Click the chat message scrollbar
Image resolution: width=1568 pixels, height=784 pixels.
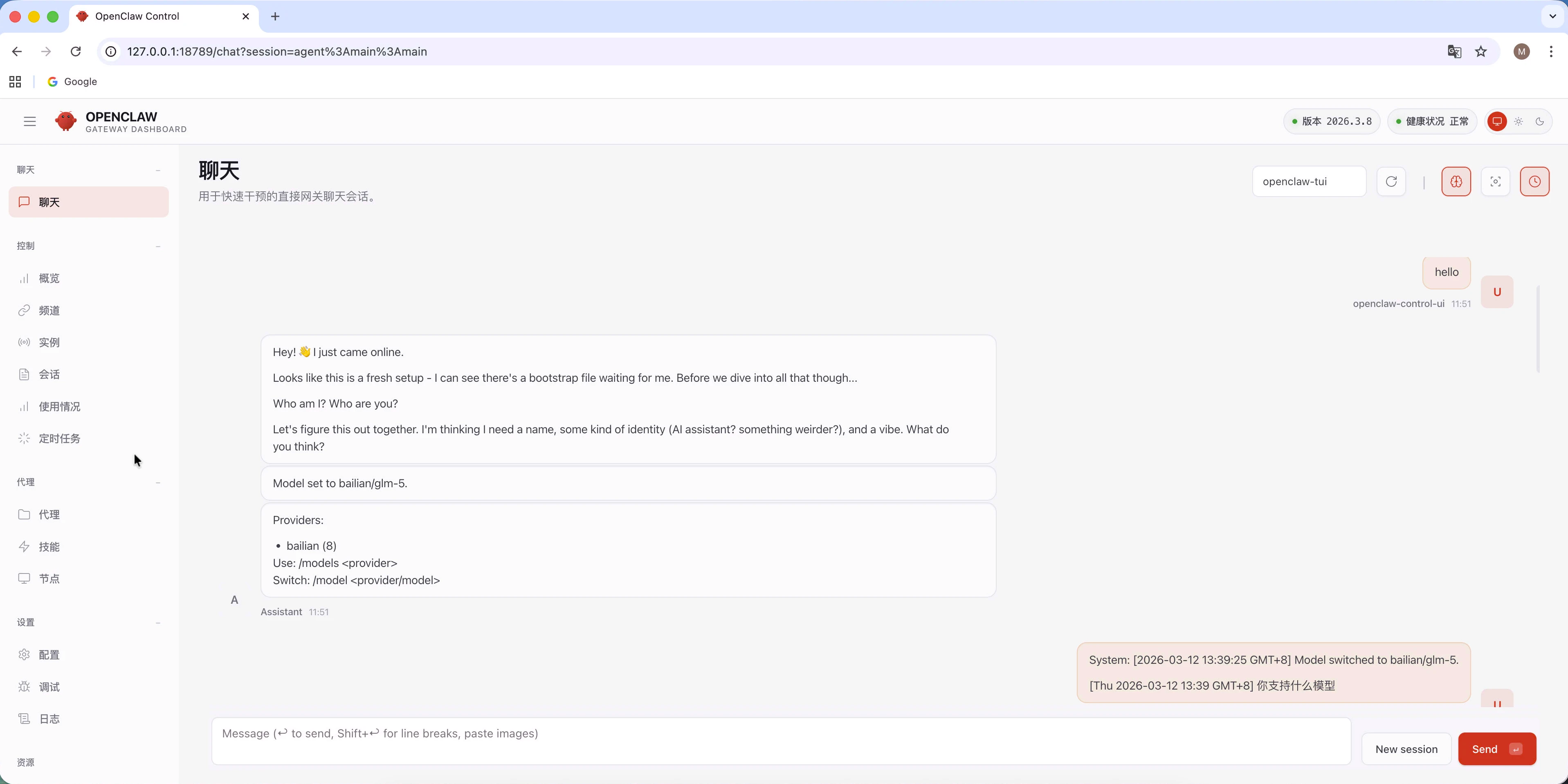1538,329
